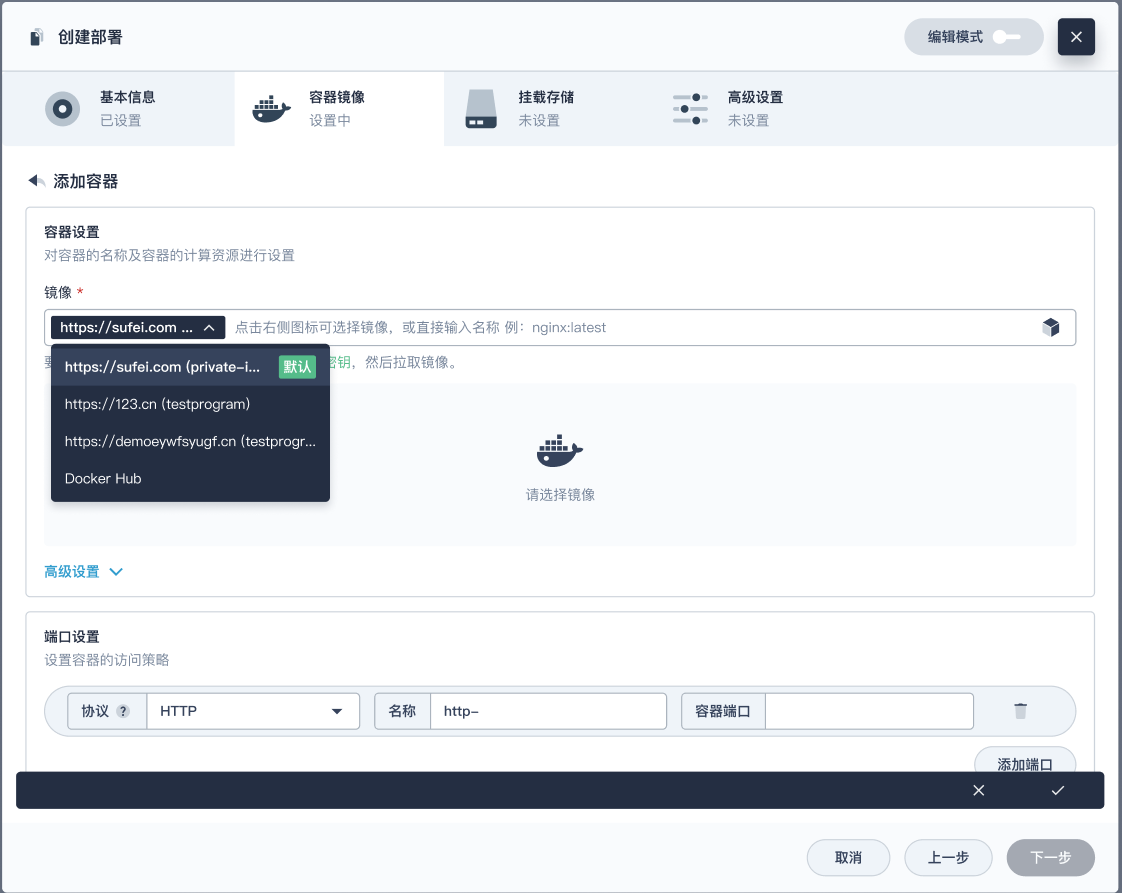Delete the port row with trash icon
Screen dimensions: 1122x893
pos(1020,711)
